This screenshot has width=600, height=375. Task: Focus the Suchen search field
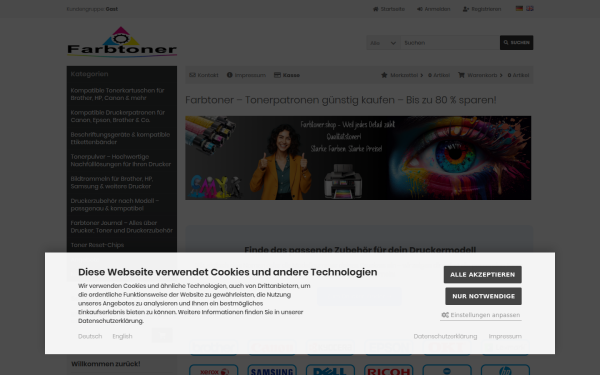tap(450, 43)
